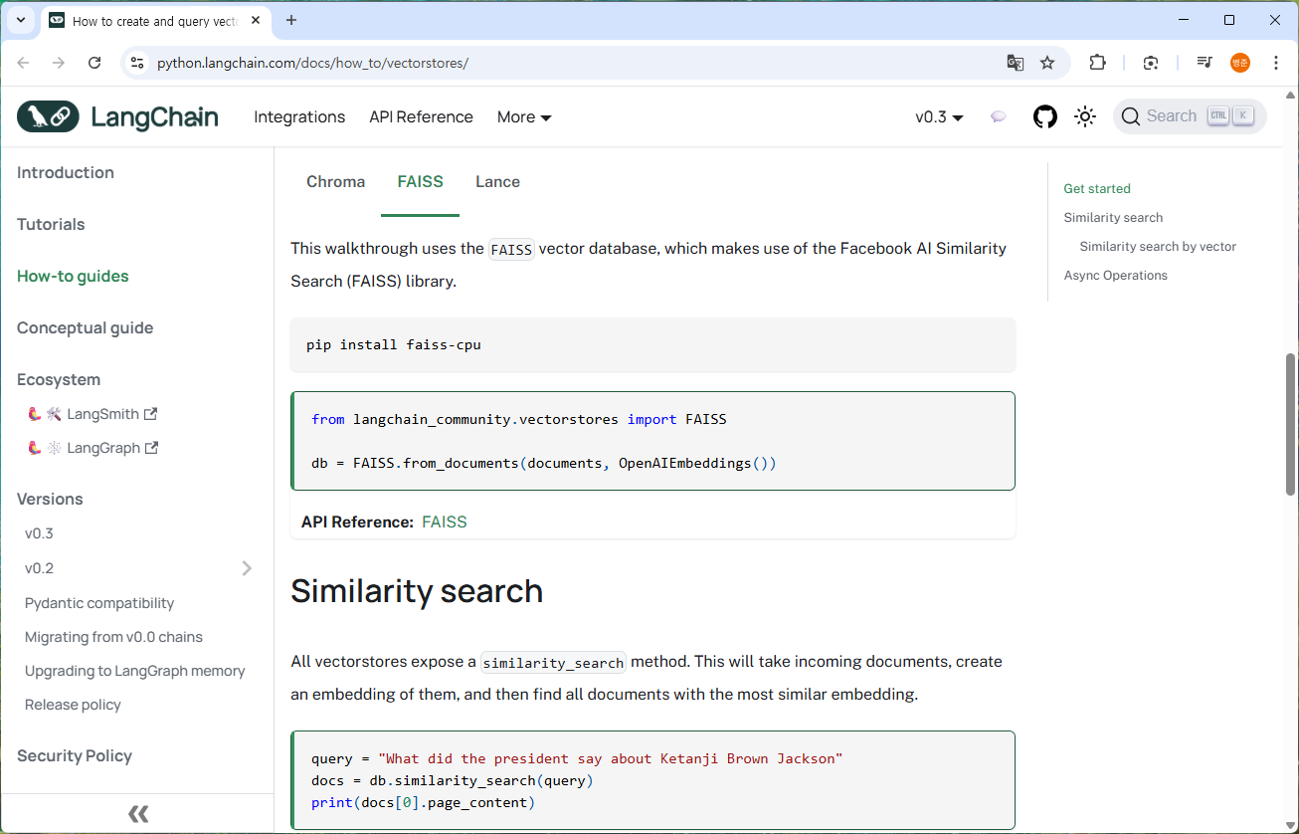Open LangSmith external link
Viewport: 1299px width, 834px height.
tap(92, 414)
